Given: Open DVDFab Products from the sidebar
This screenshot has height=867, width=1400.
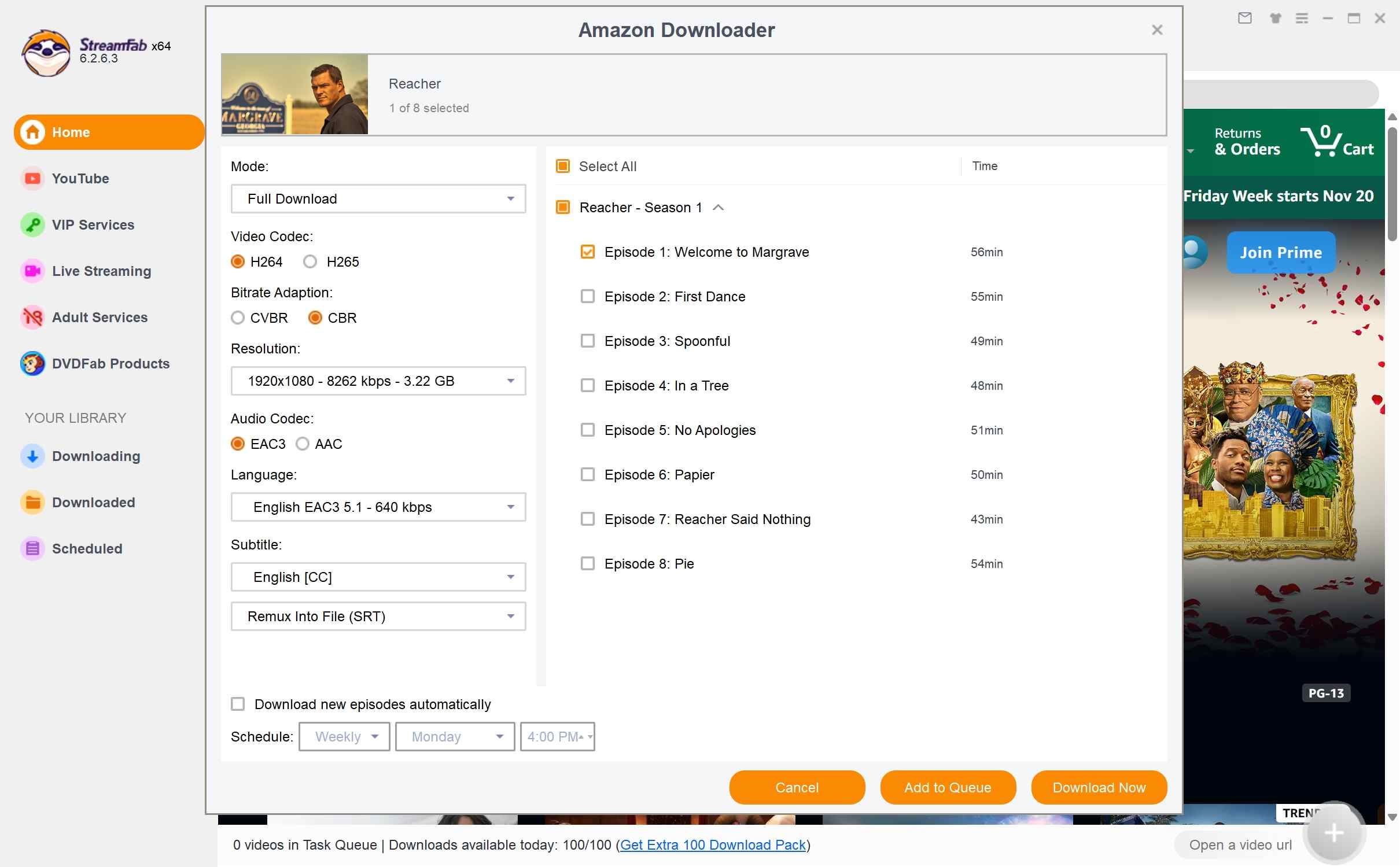Looking at the screenshot, I should pyautogui.click(x=110, y=363).
